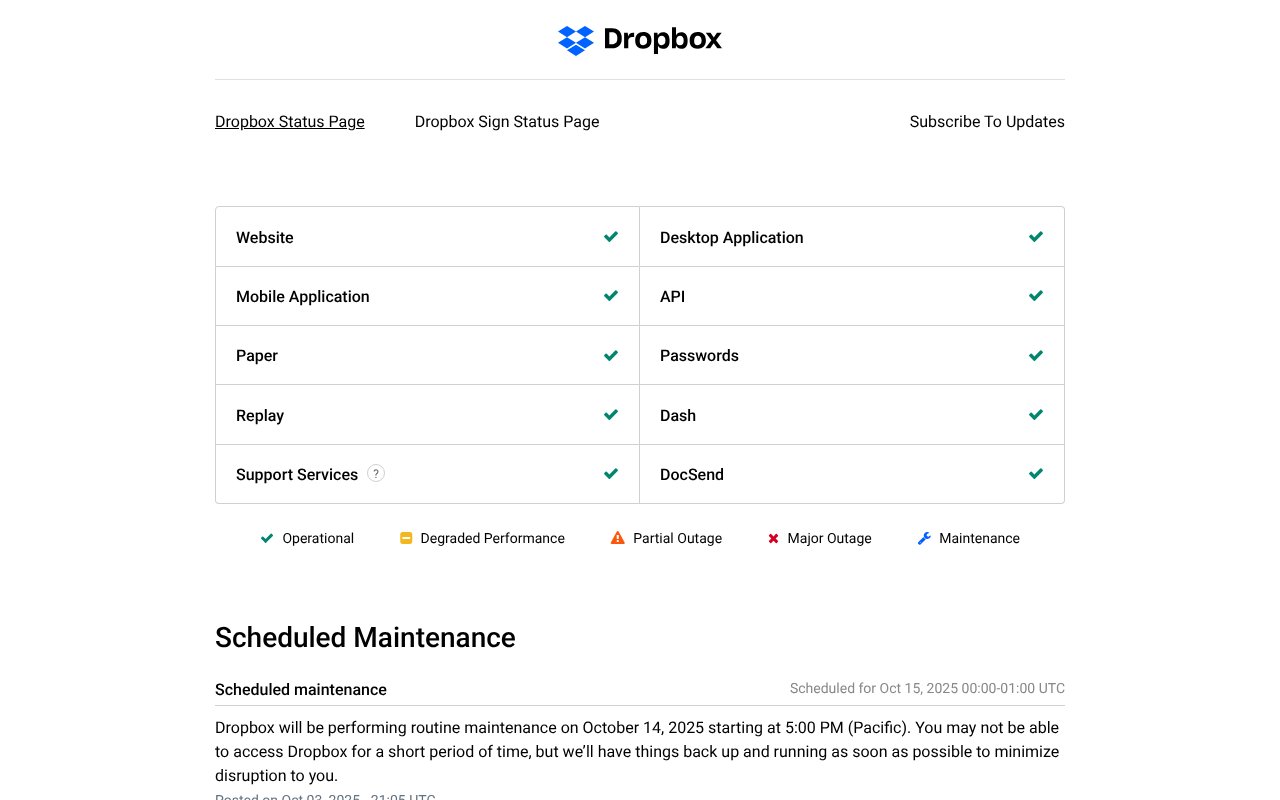Click the Website operational checkmark icon
Viewport: 1280px width, 800px height.
coord(611,237)
